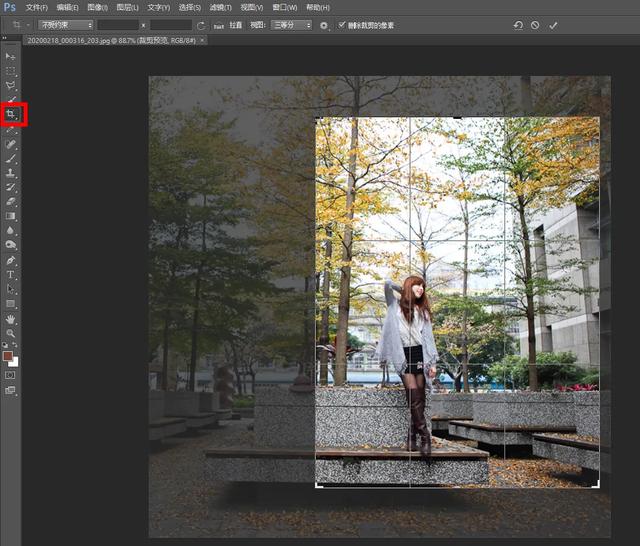Toggle the 删除裁剪的像素 checkbox

click(342, 24)
